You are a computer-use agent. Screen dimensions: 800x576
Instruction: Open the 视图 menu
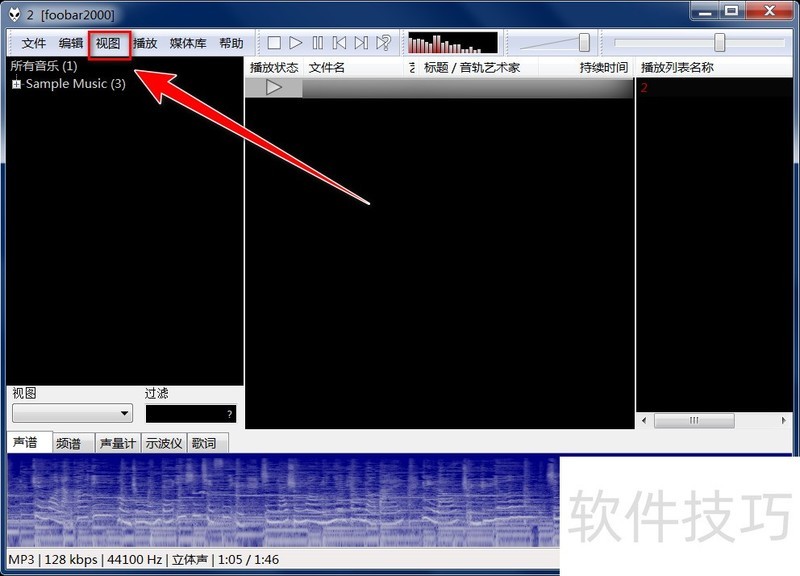[108, 43]
